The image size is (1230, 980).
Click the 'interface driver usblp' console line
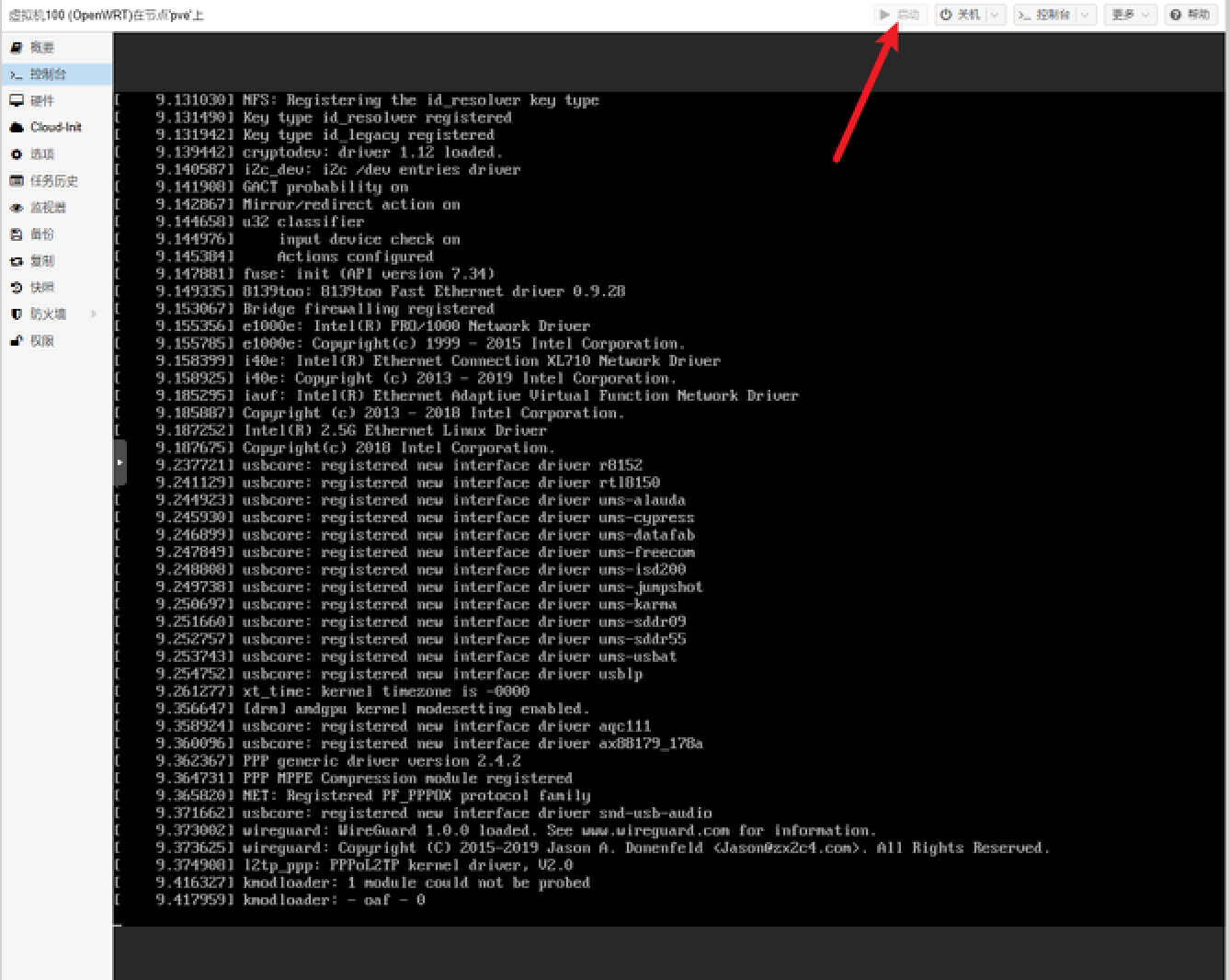tap(442, 674)
